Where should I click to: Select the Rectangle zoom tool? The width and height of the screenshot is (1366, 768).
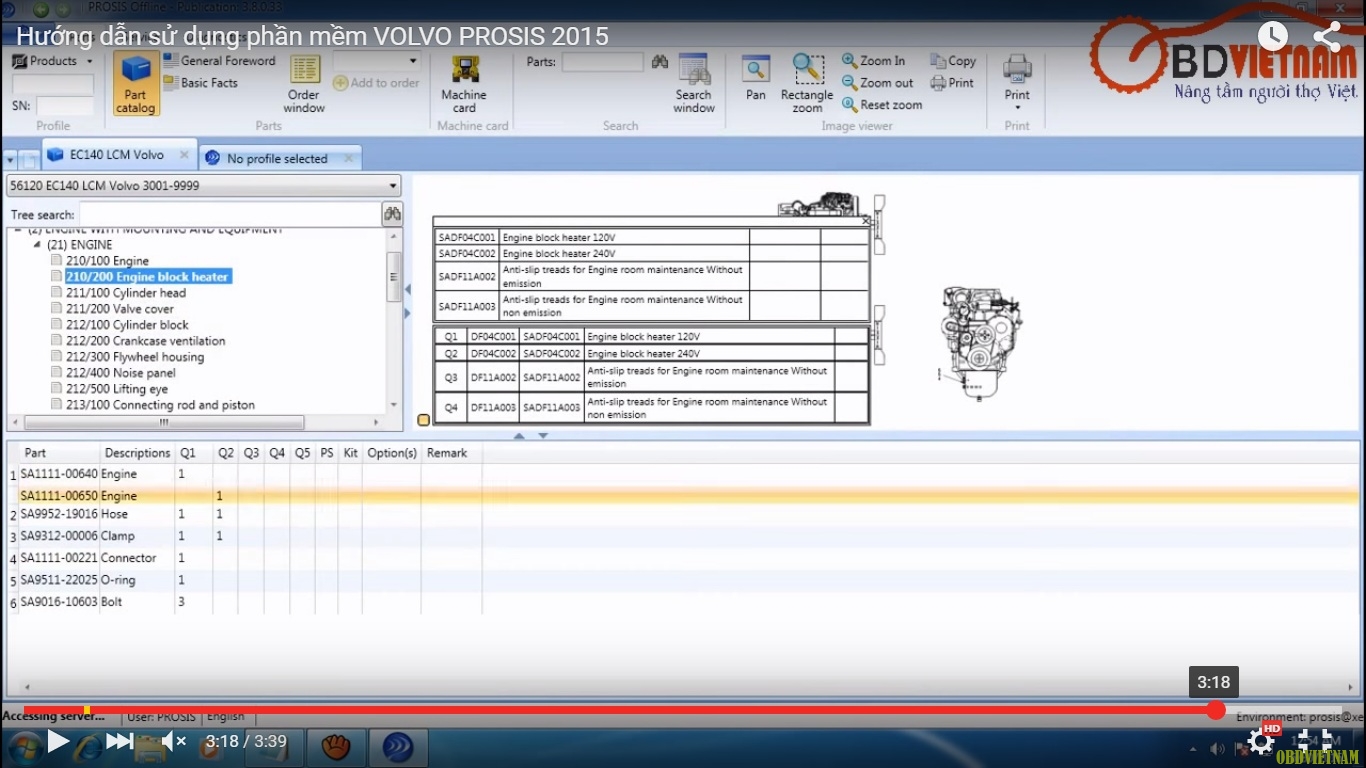(x=807, y=84)
